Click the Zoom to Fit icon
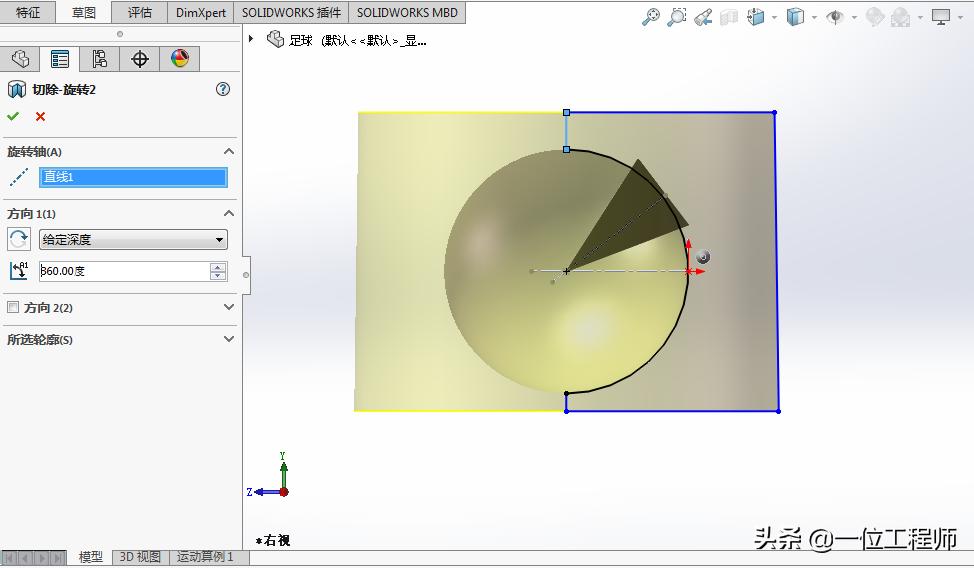This screenshot has height=568, width=974. (651, 17)
